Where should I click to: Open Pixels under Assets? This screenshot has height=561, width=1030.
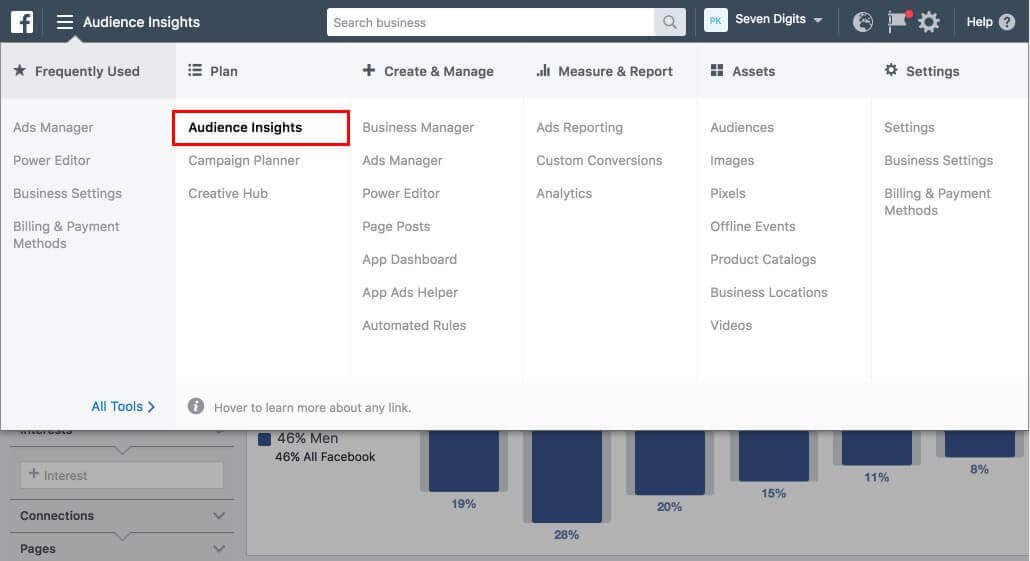tap(728, 193)
